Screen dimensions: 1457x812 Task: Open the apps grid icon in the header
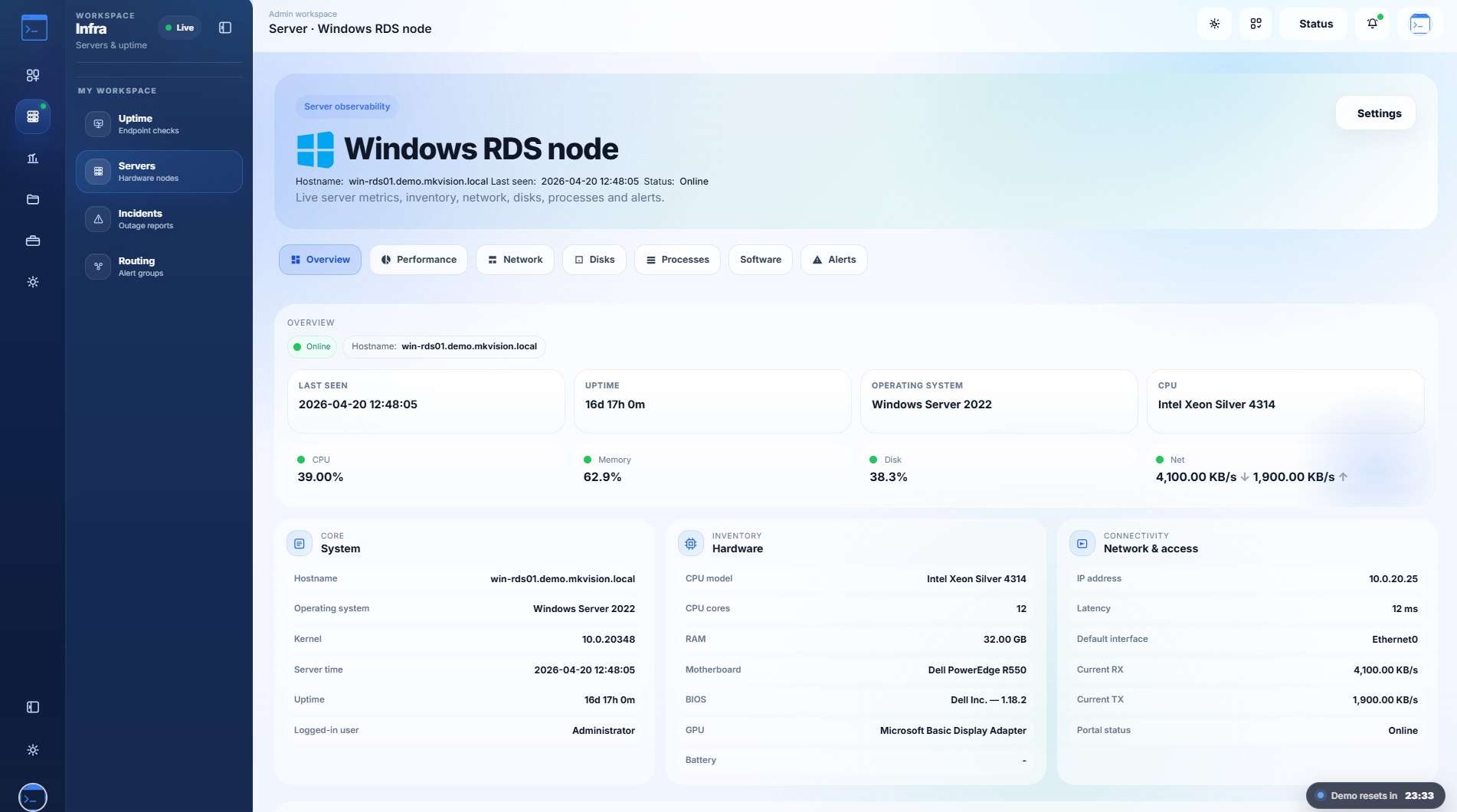[1256, 24]
